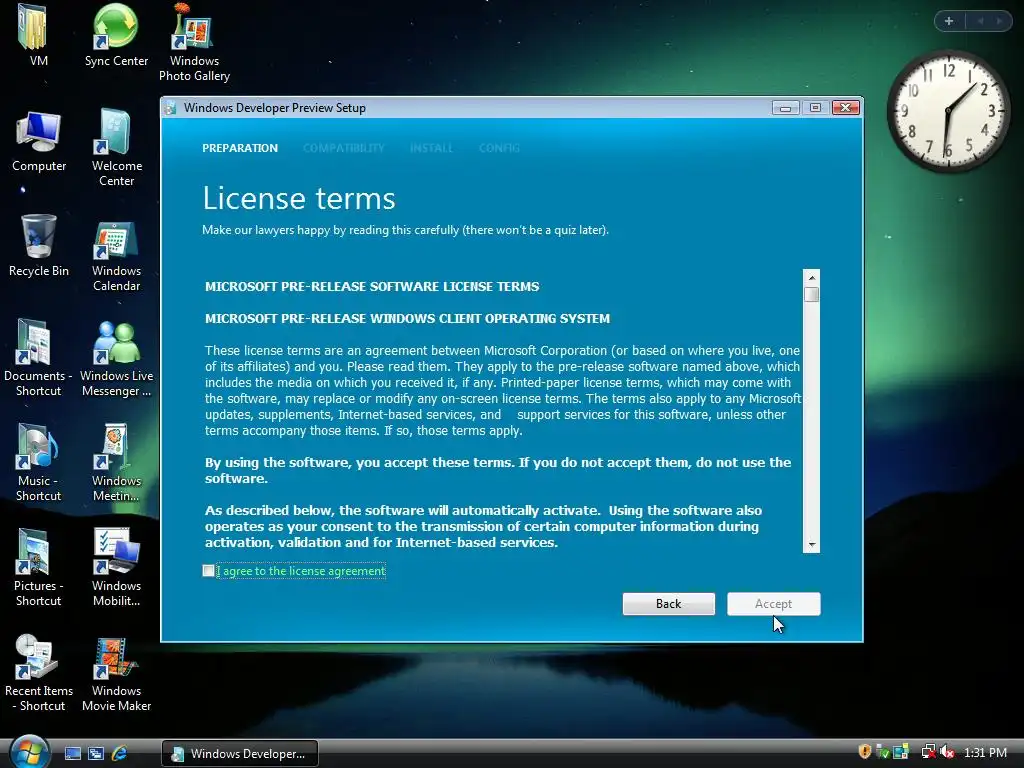The height and width of the screenshot is (768, 1024).
Task: Click Show Desktop quick launch icon
Action: click(72, 753)
